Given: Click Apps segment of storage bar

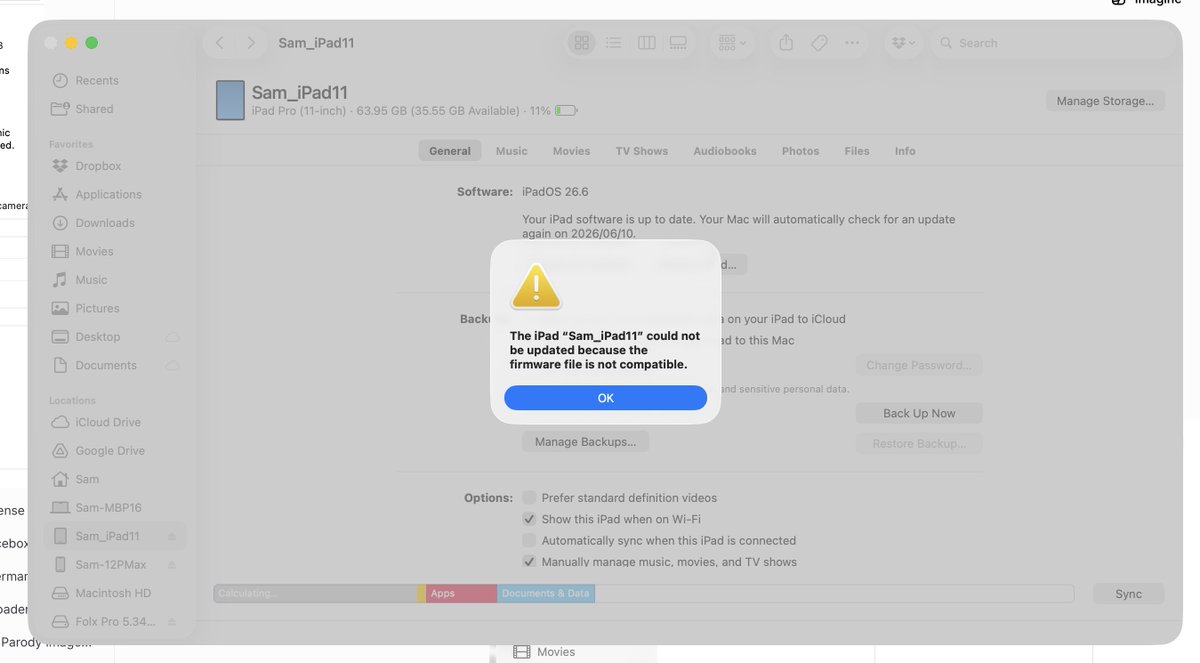Looking at the screenshot, I should tap(461, 594).
